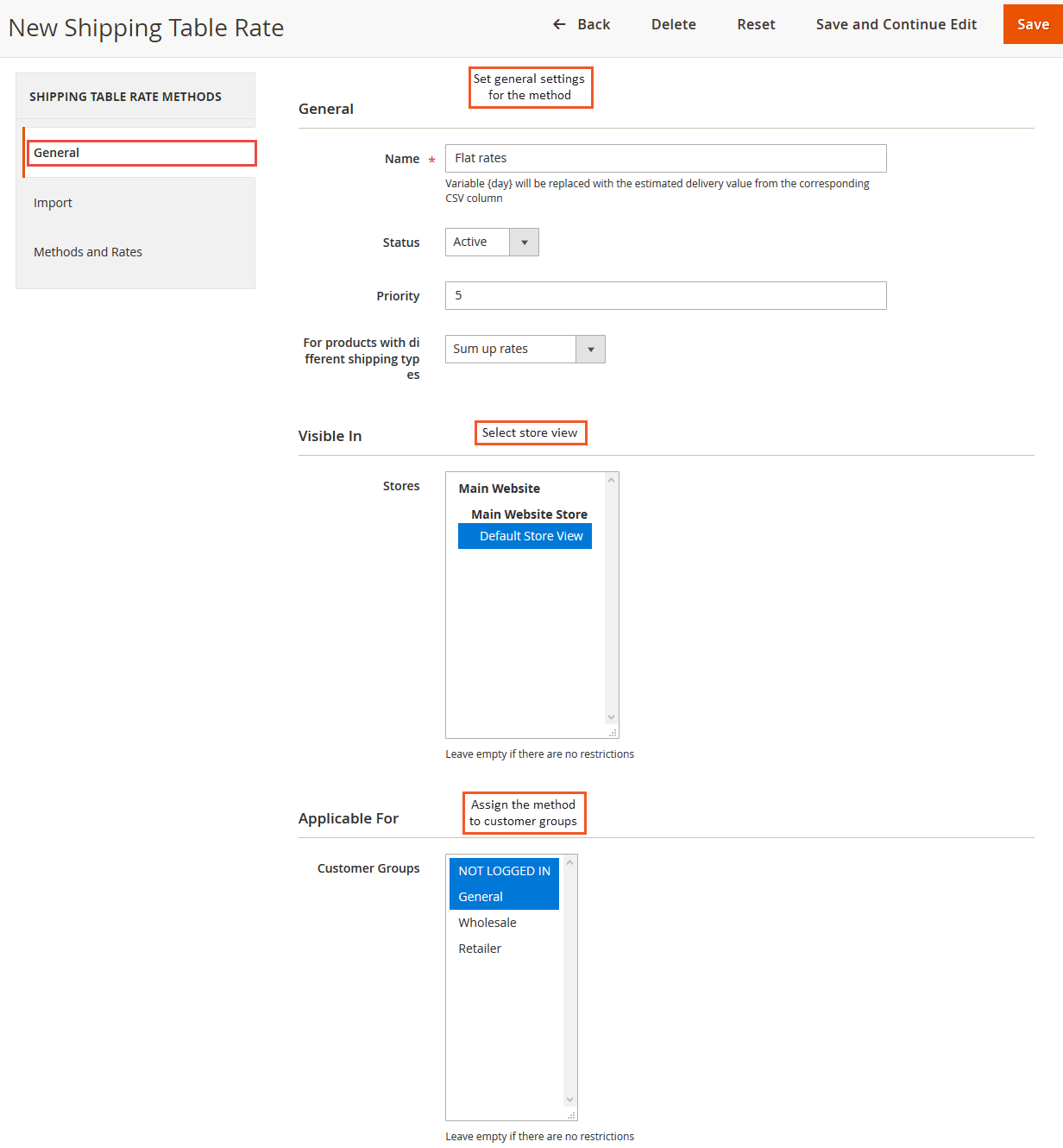Viewport: 1063px width, 1148px height.
Task: Open the shipping types dropdown arrow
Action: point(590,349)
